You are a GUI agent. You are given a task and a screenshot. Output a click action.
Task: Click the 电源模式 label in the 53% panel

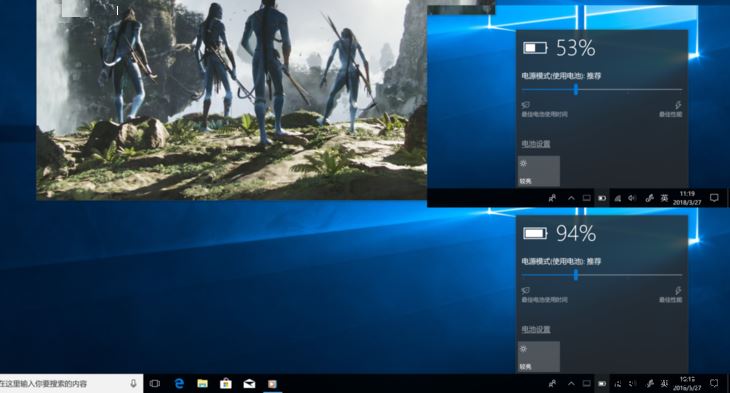561,76
